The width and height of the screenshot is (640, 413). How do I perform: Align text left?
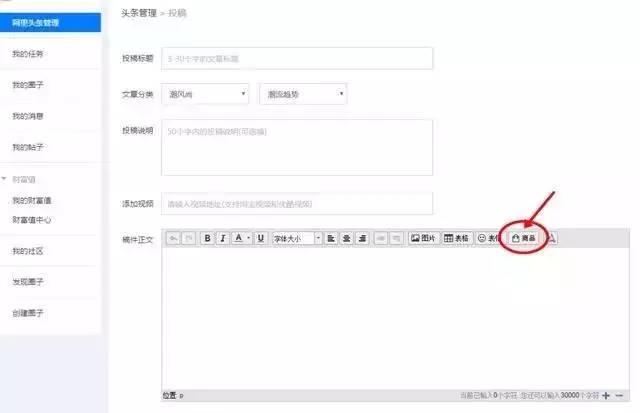(x=331, y=238)
